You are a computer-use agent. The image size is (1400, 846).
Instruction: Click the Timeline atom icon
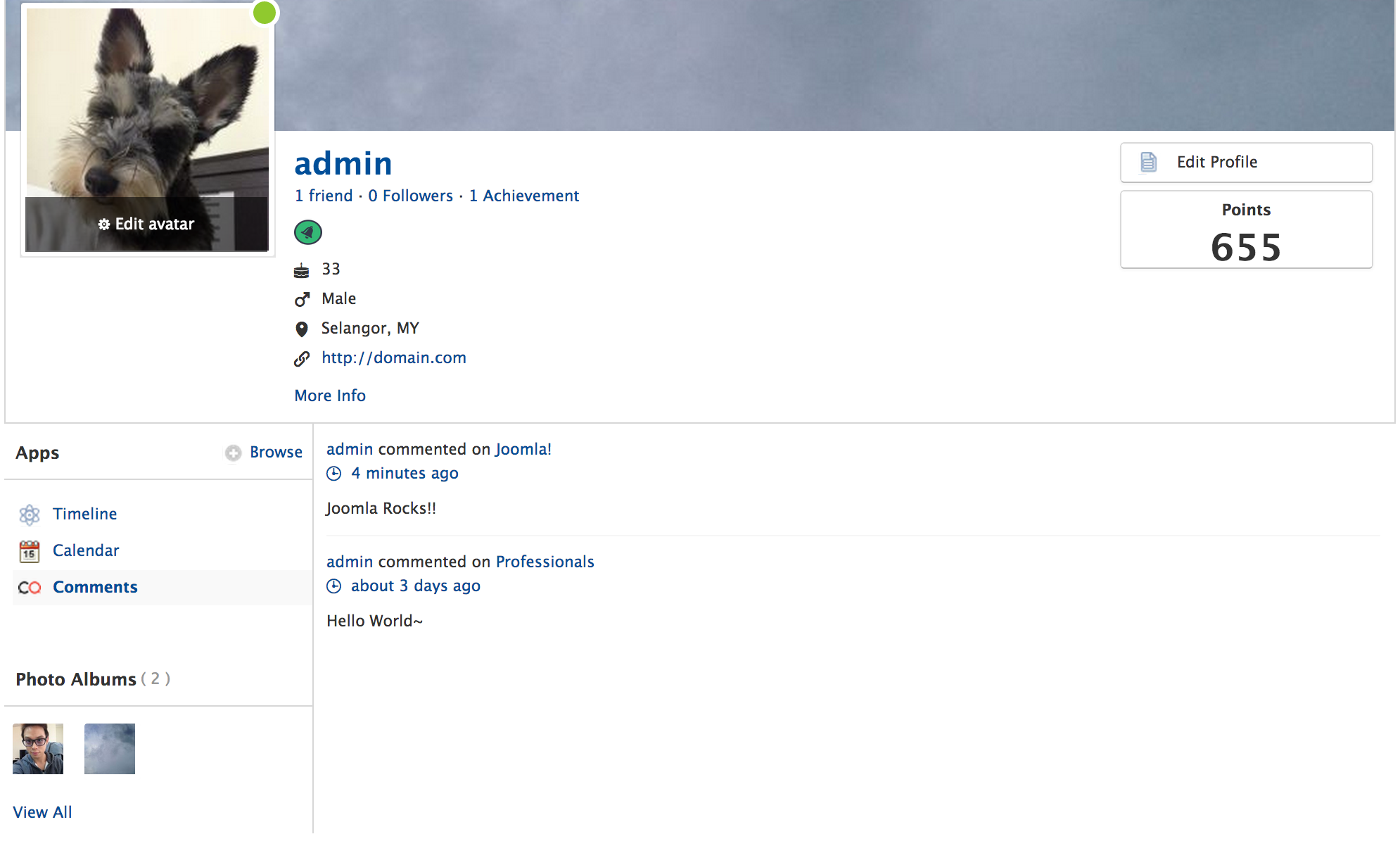30,514
